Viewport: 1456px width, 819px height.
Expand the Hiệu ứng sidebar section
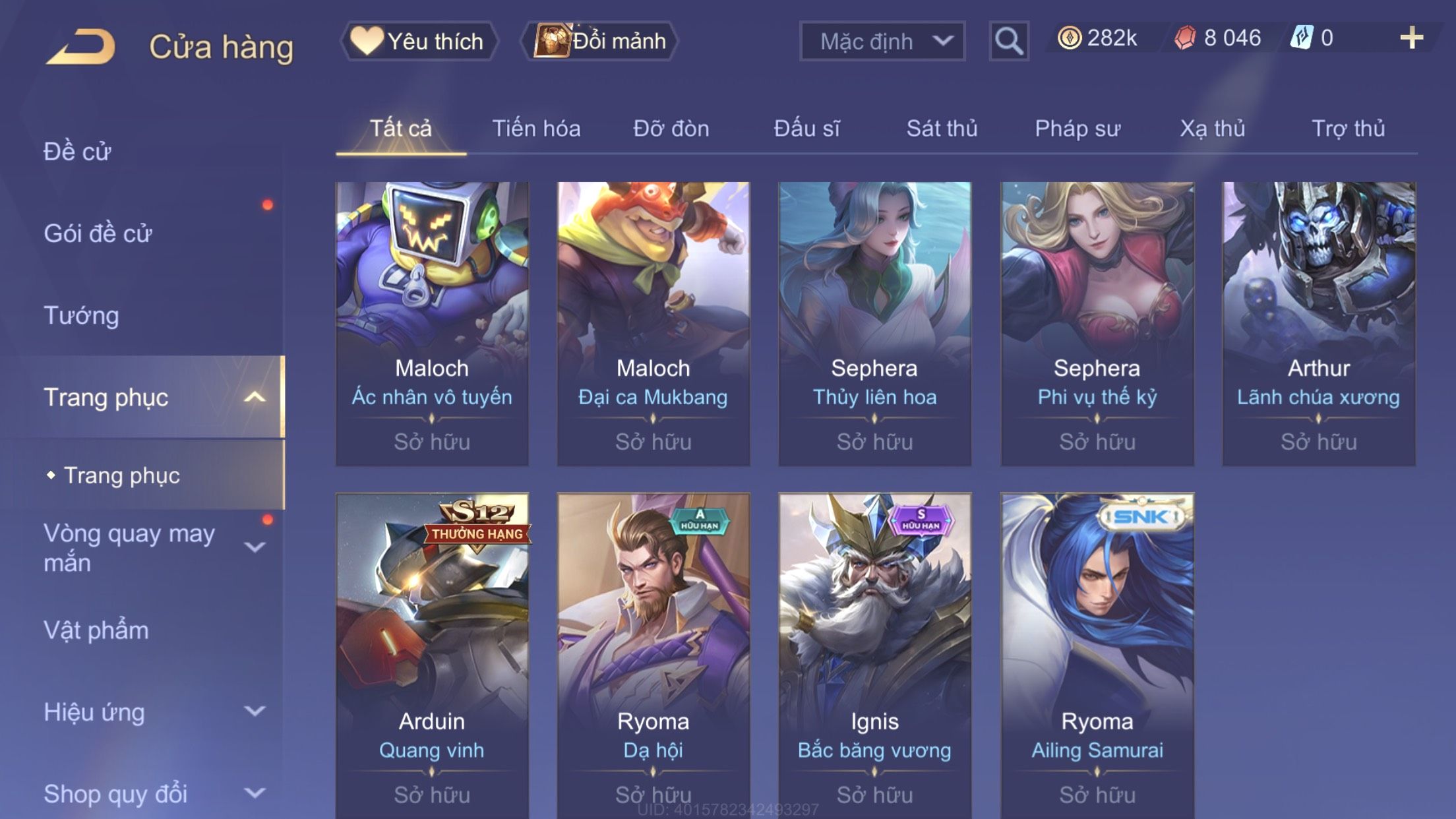[x=255, y=711]
